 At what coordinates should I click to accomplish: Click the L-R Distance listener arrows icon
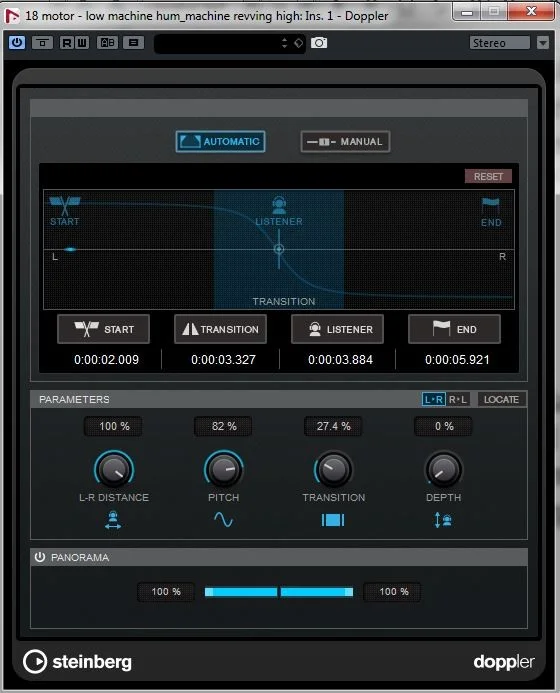tap(113, 520)
